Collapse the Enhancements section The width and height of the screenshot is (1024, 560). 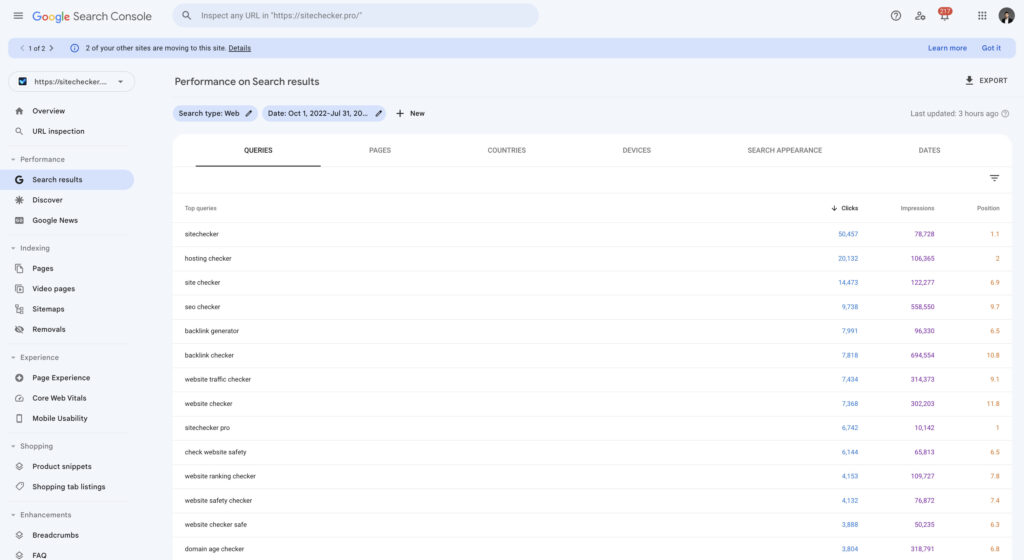pyautogui.click(x=13, y=515)
